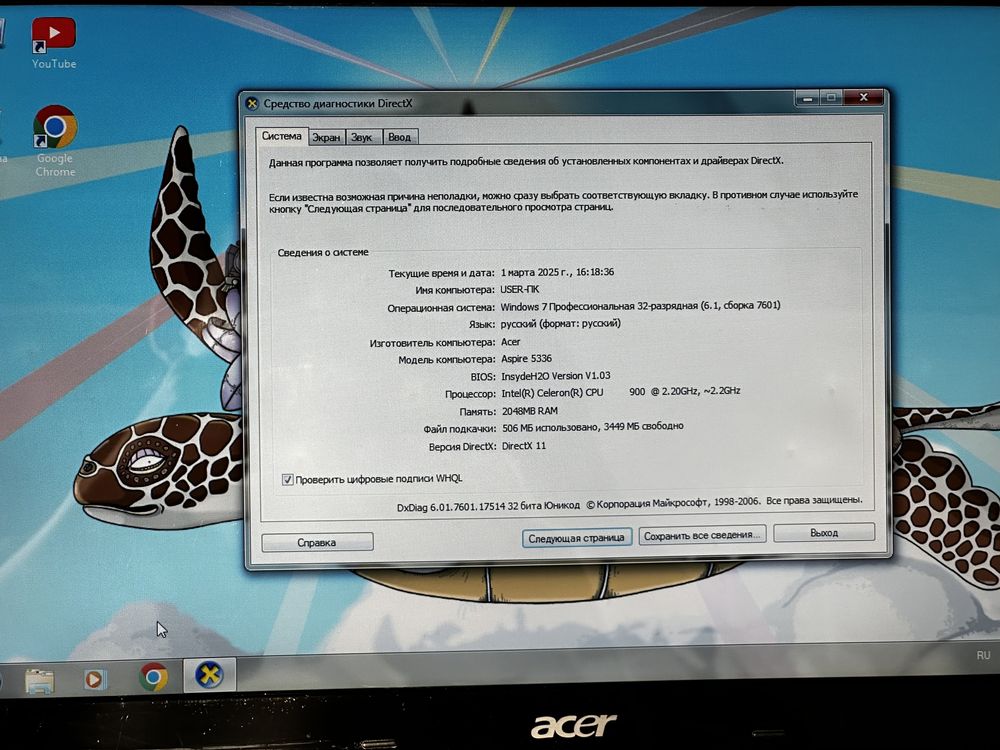The width and height of the screenshot is (1000, 750).
Task: Click the manufacturer value Acer
Action: click(511, 342)
